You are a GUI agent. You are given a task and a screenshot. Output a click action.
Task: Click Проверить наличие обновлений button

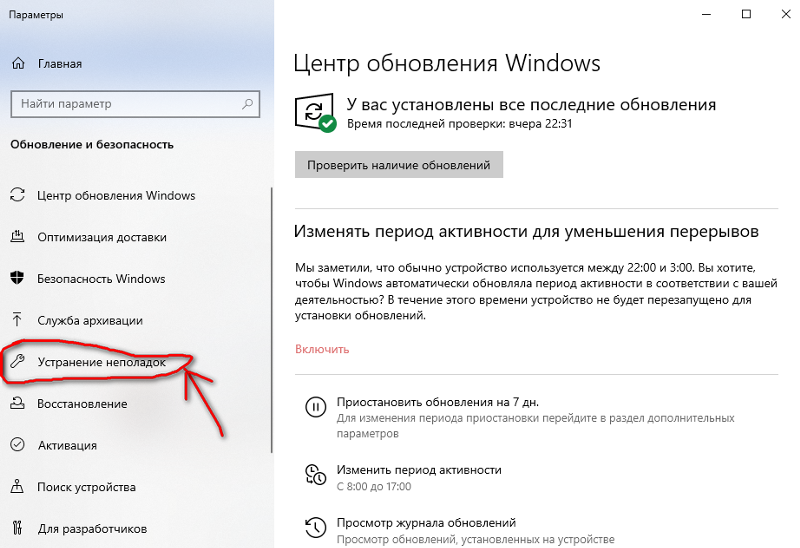coord(399,165)
